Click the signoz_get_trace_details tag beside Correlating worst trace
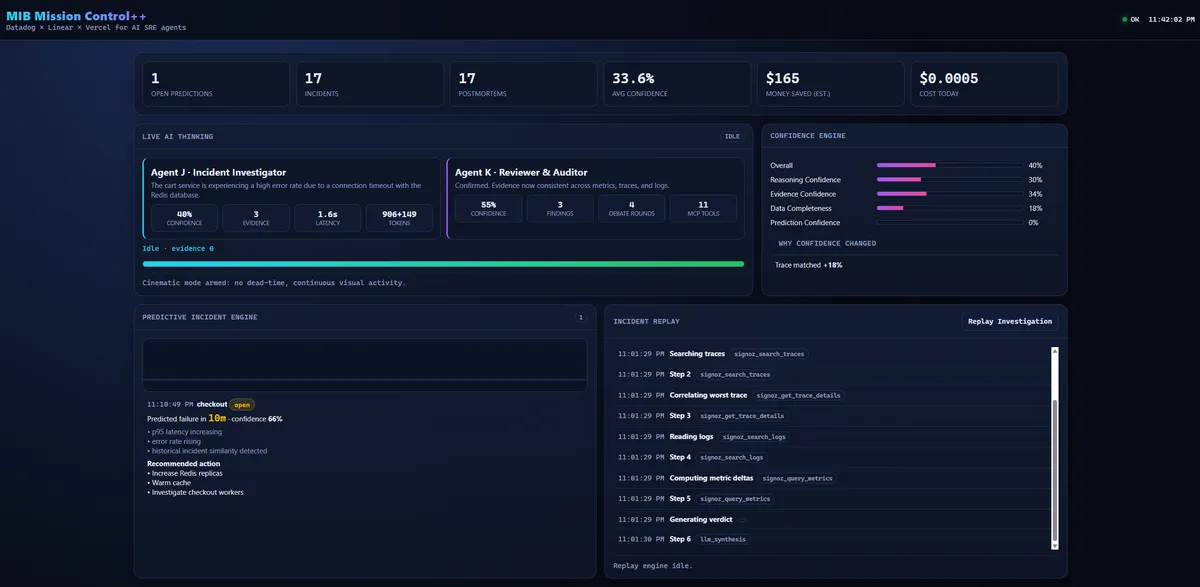The height and width of the screenshot is (587, 1200). 798,395
